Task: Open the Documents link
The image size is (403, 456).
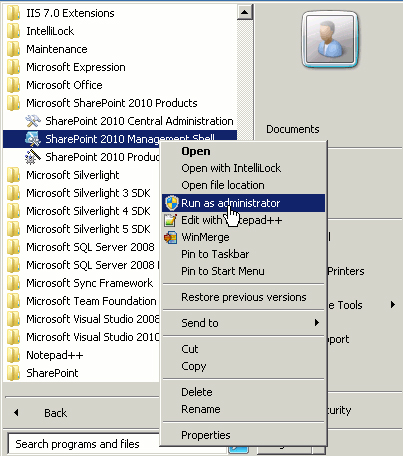Action: tap(293, 129)
